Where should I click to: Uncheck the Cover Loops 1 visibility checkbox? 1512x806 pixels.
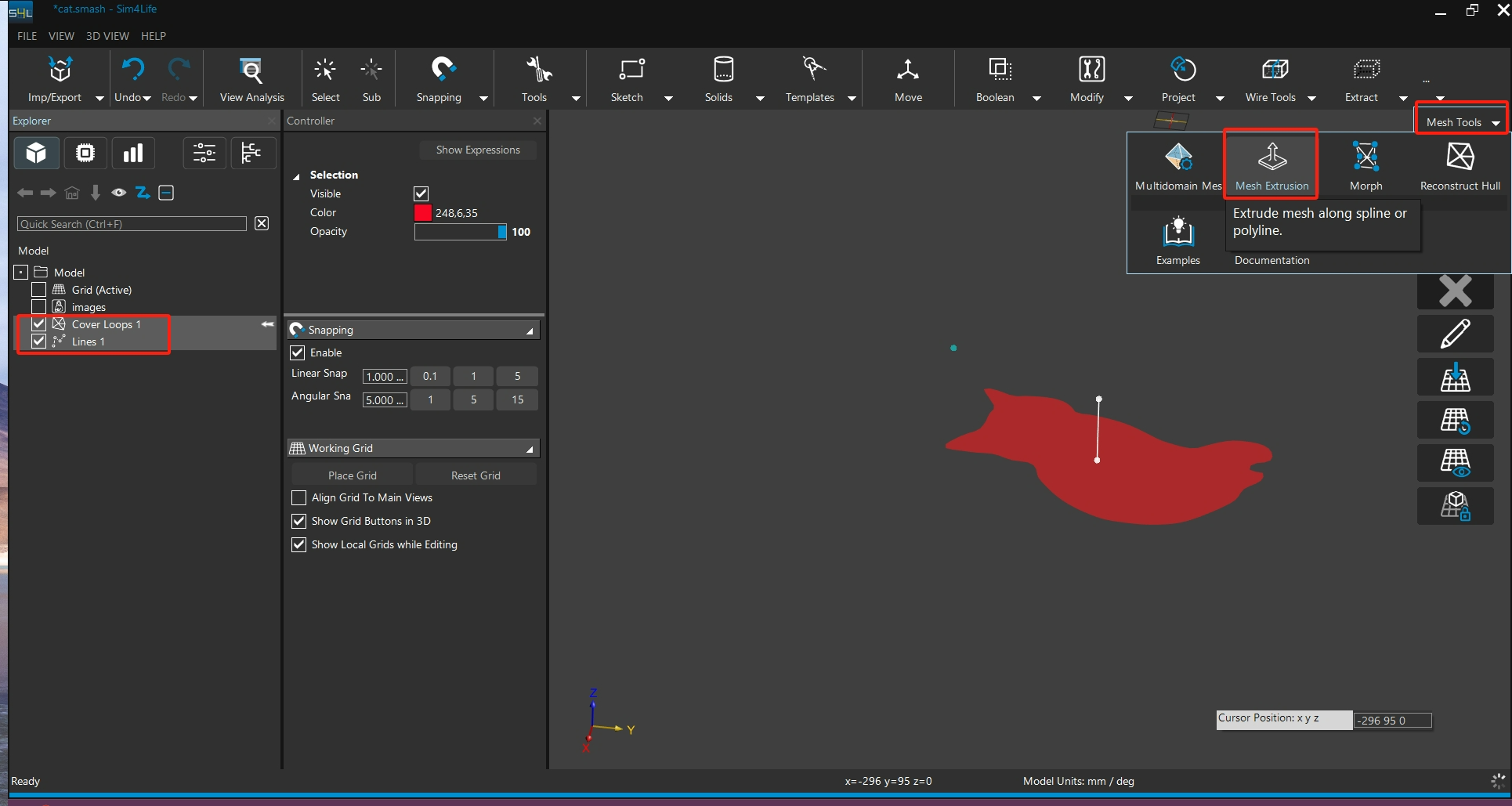[38, 323]
